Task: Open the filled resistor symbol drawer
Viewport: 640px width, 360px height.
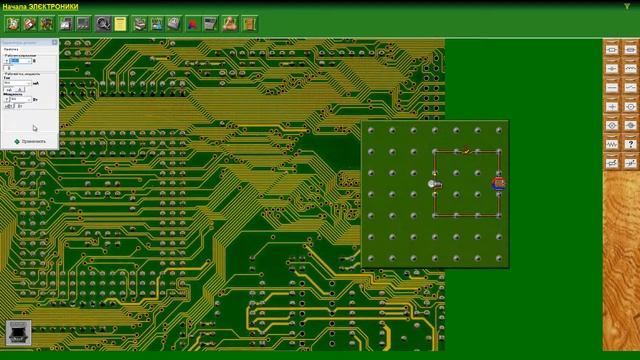Action: click(x=631, y=50)
